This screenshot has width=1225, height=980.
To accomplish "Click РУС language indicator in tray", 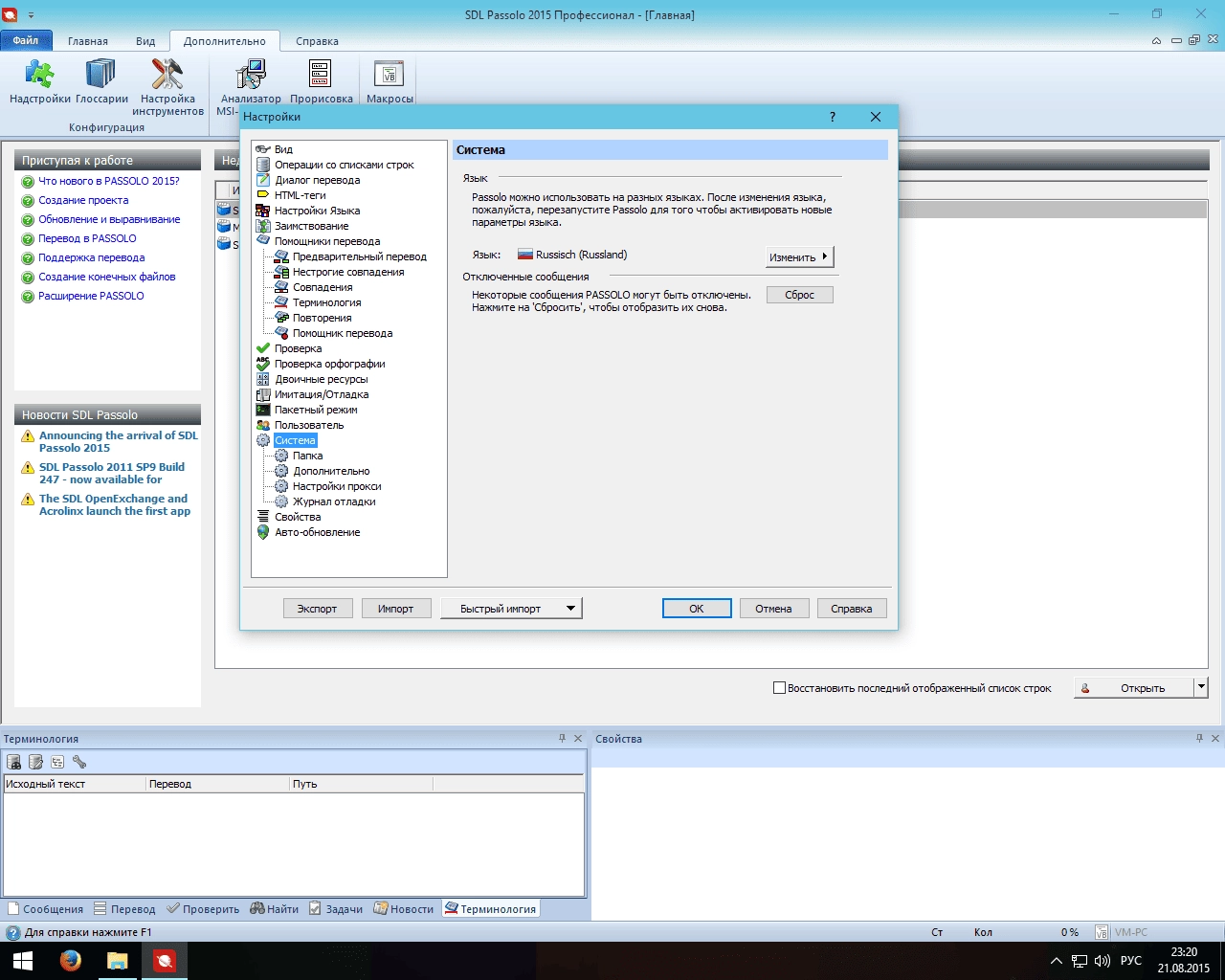I will (1131, 961).
